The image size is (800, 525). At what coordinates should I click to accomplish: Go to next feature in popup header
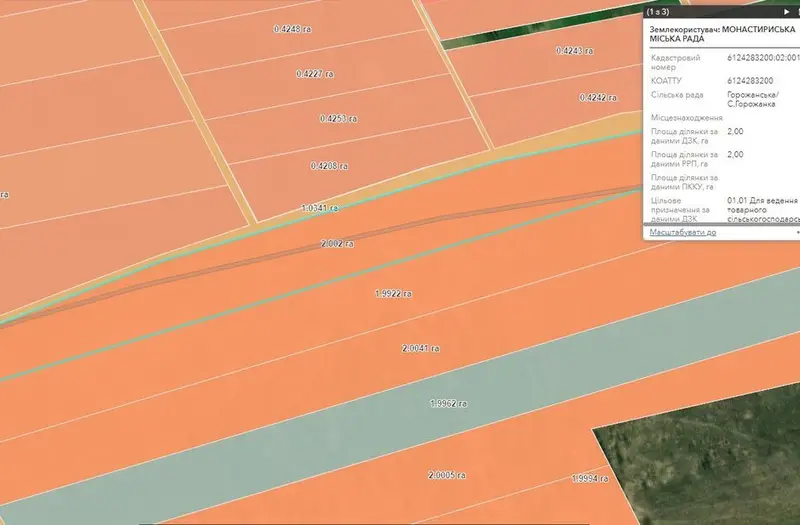[x=786, y=11]
